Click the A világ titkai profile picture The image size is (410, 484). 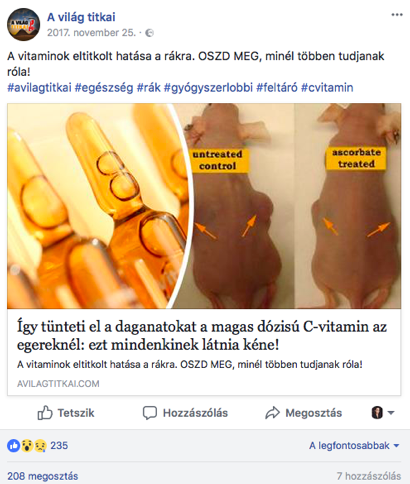(23, 25)
